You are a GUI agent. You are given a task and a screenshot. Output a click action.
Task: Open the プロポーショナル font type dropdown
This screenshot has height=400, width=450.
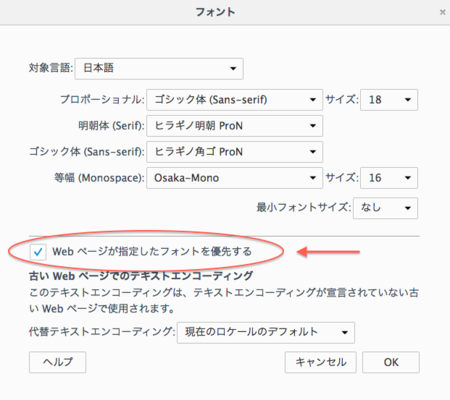tap(234, 100)
